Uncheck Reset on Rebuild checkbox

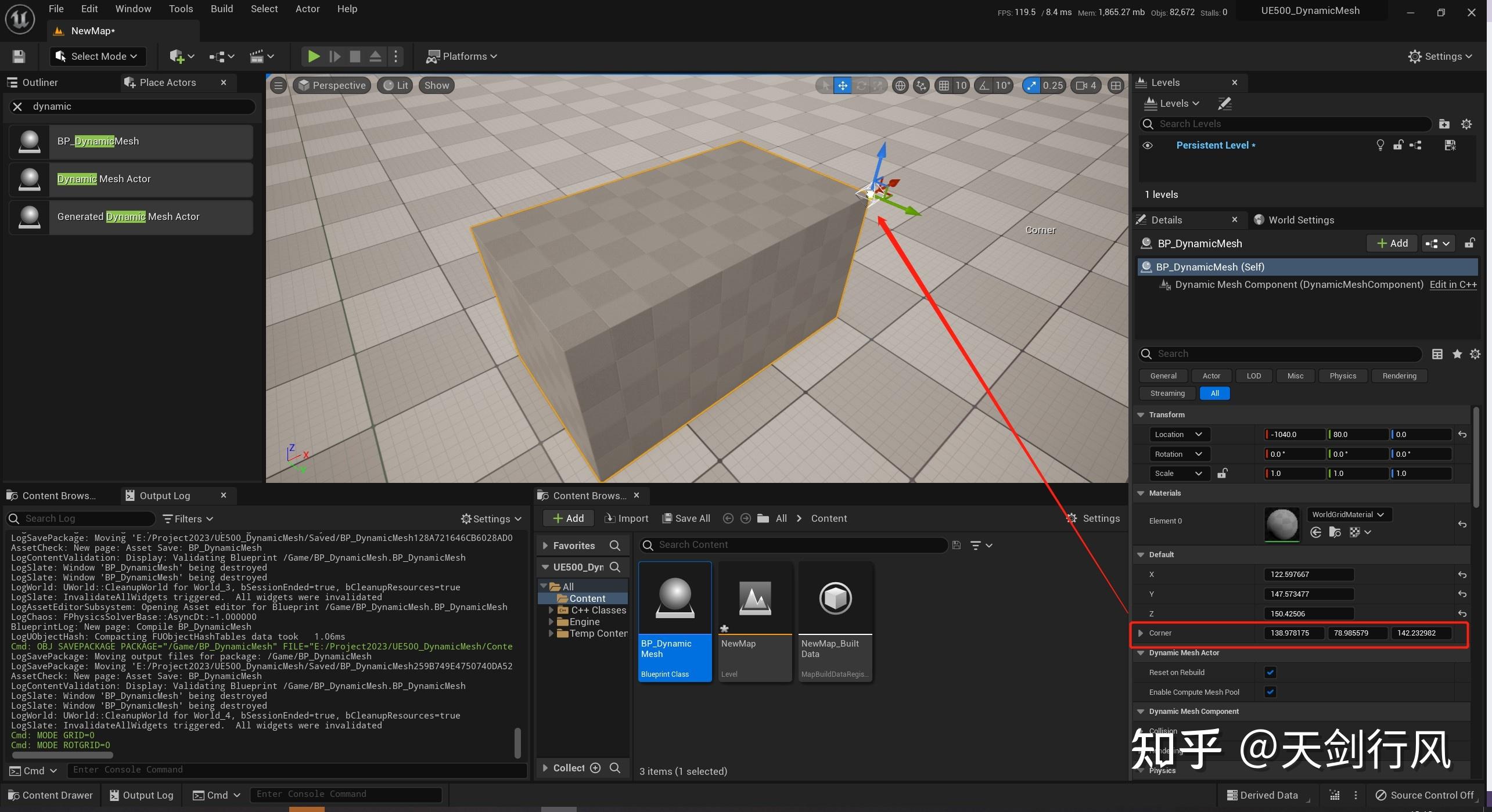(1270, 673)
